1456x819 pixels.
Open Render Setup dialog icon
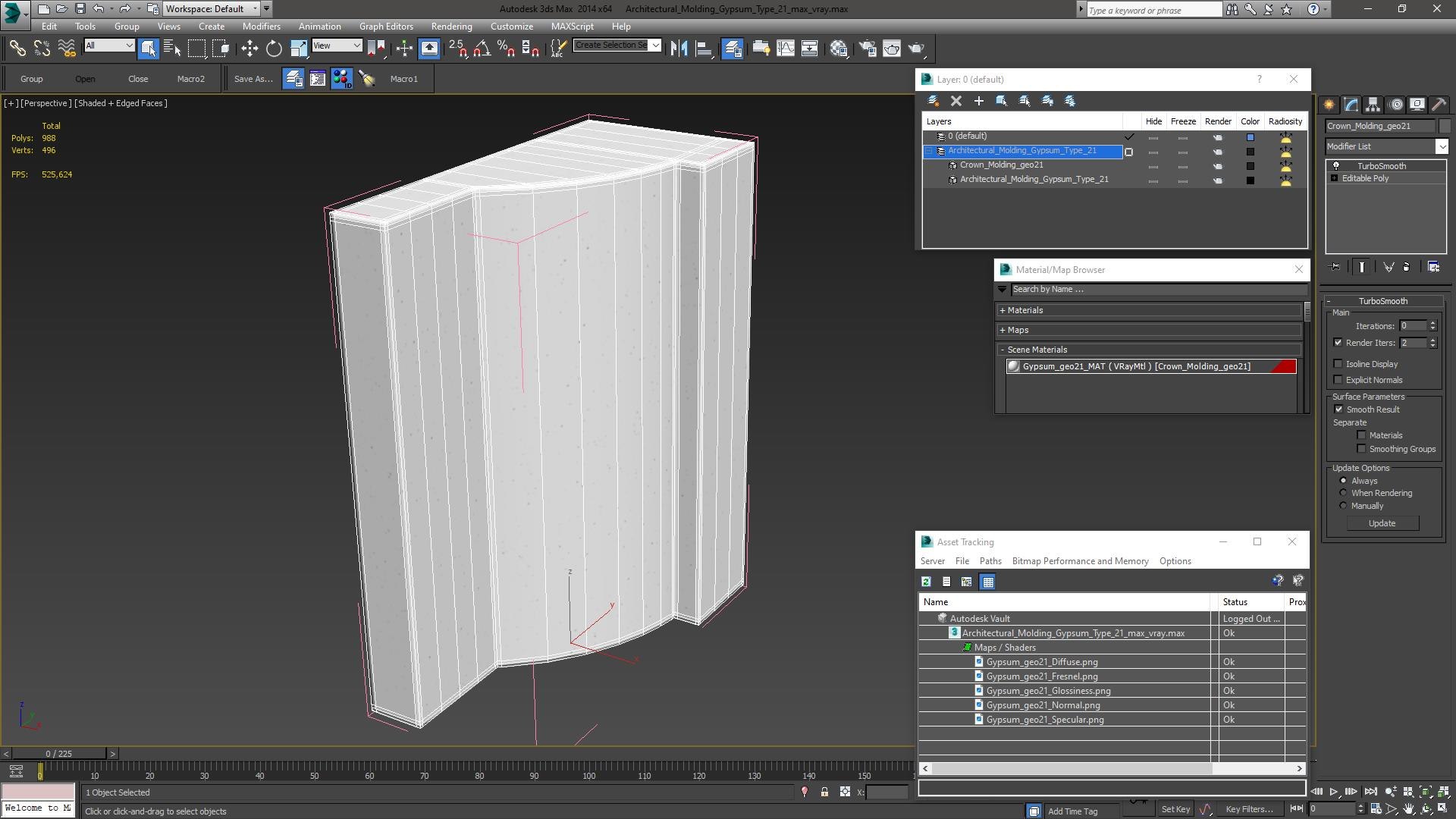tap(868, 49)
